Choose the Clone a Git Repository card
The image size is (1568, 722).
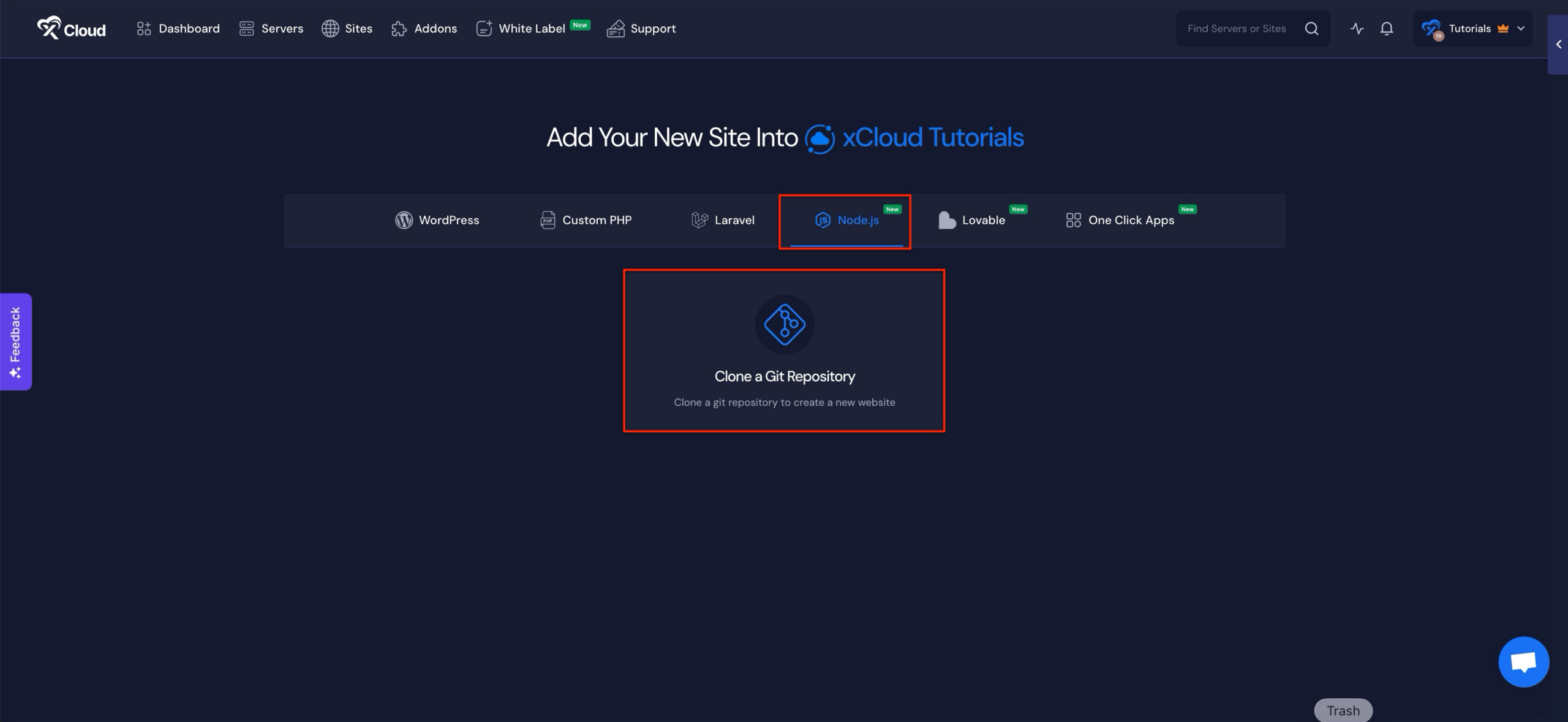coord(784,351)
